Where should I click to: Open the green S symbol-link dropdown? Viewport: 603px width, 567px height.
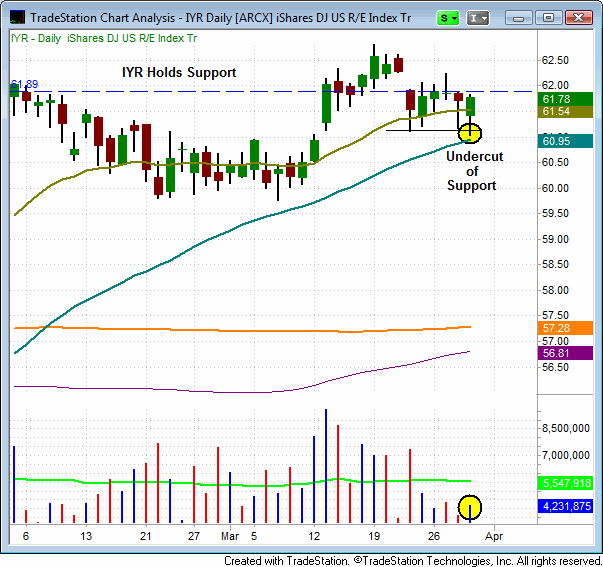(x=450, y=18)
